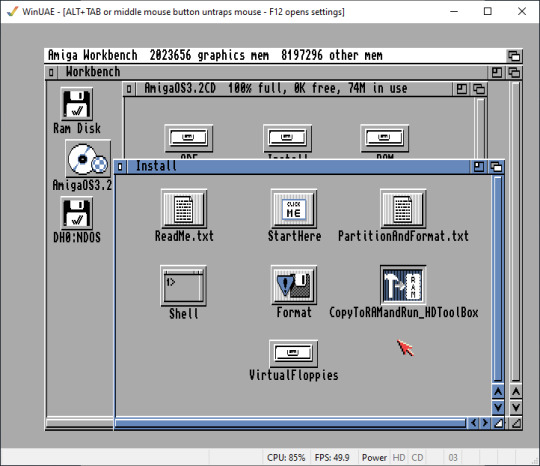540x466 pixels.
Task: Click the Install window left scroll arrow
Action: click(474, 423)
